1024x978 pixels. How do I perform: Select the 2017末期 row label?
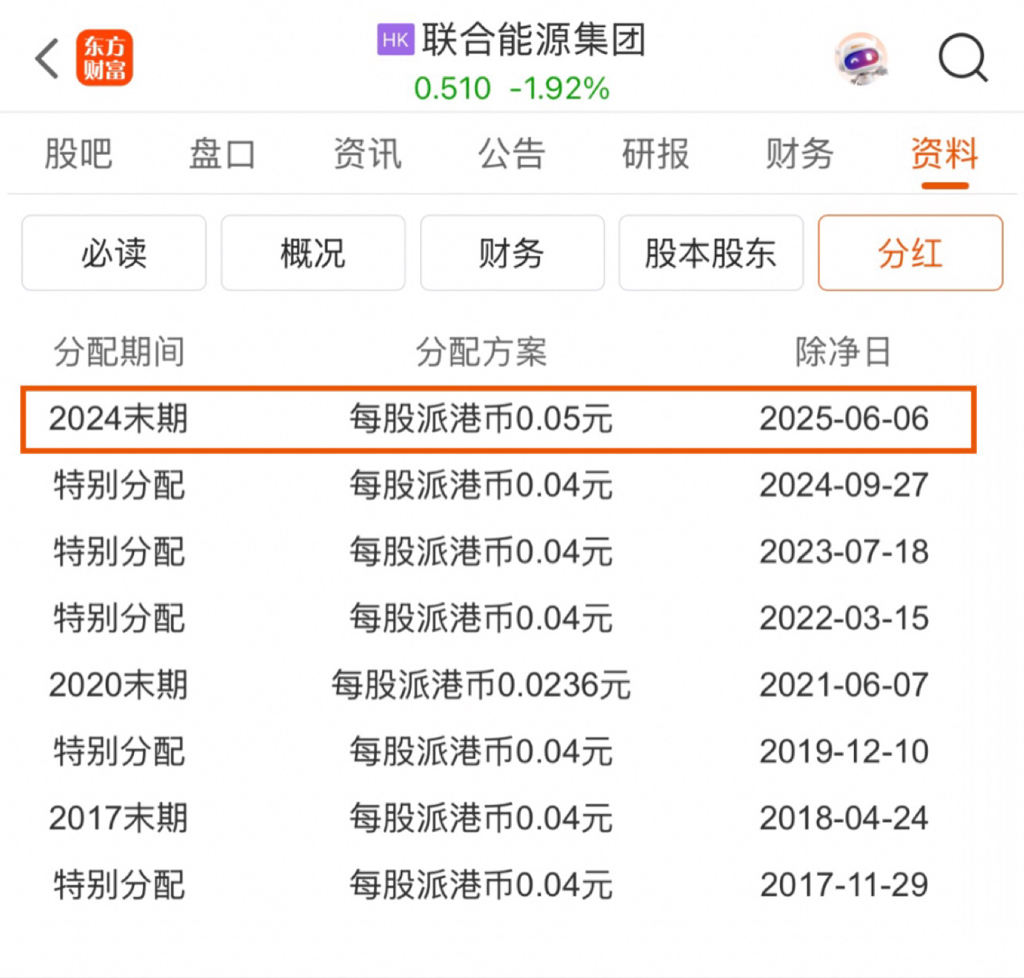118,818
